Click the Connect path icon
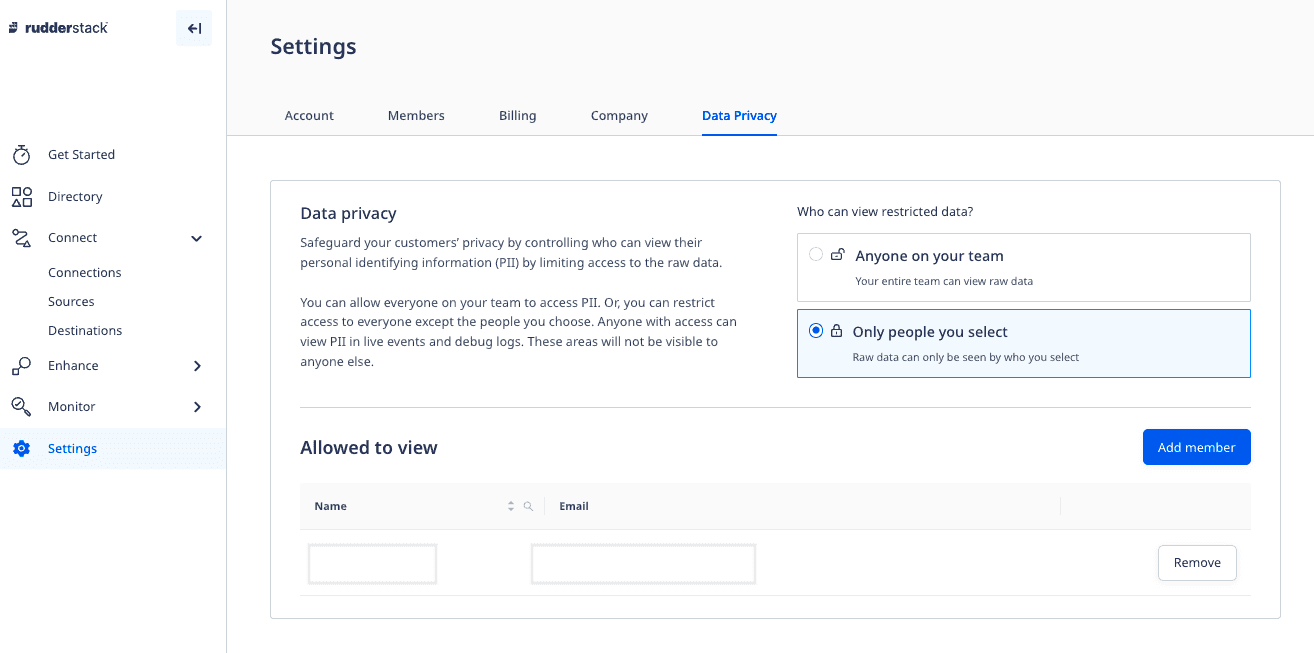The width and height of the screenshot is (1314, 653). click(21, 238)
